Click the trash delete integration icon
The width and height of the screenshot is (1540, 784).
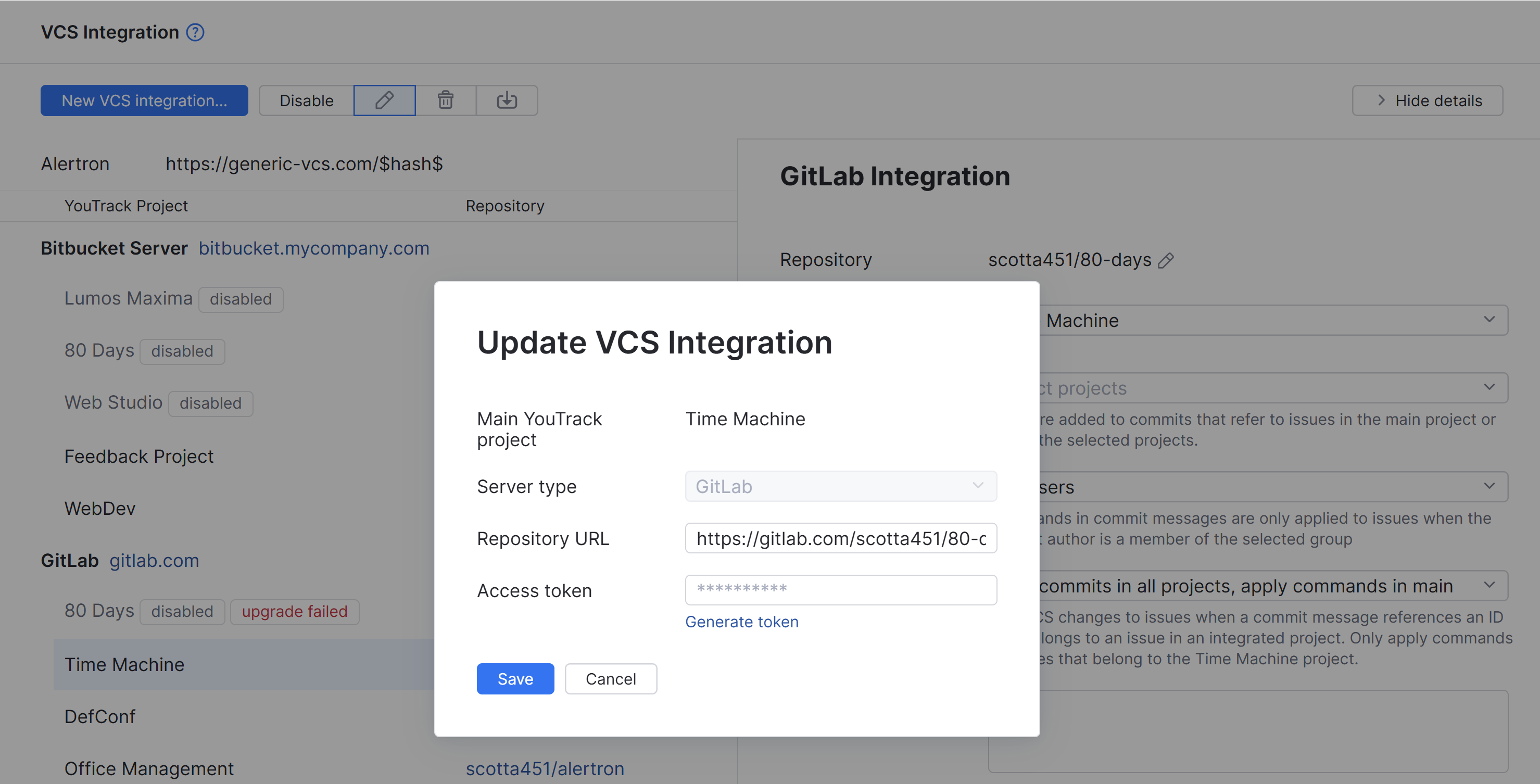[445, 100]
